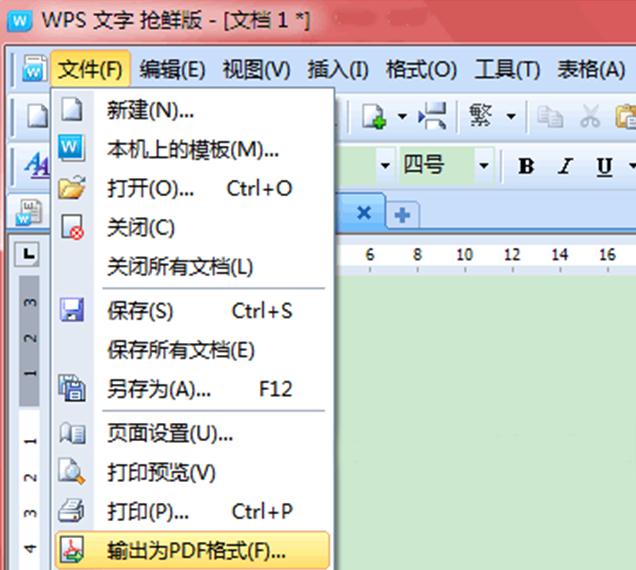
Task: Select local templates (本机上的模板) entry
Action: (x=192, y=150)
